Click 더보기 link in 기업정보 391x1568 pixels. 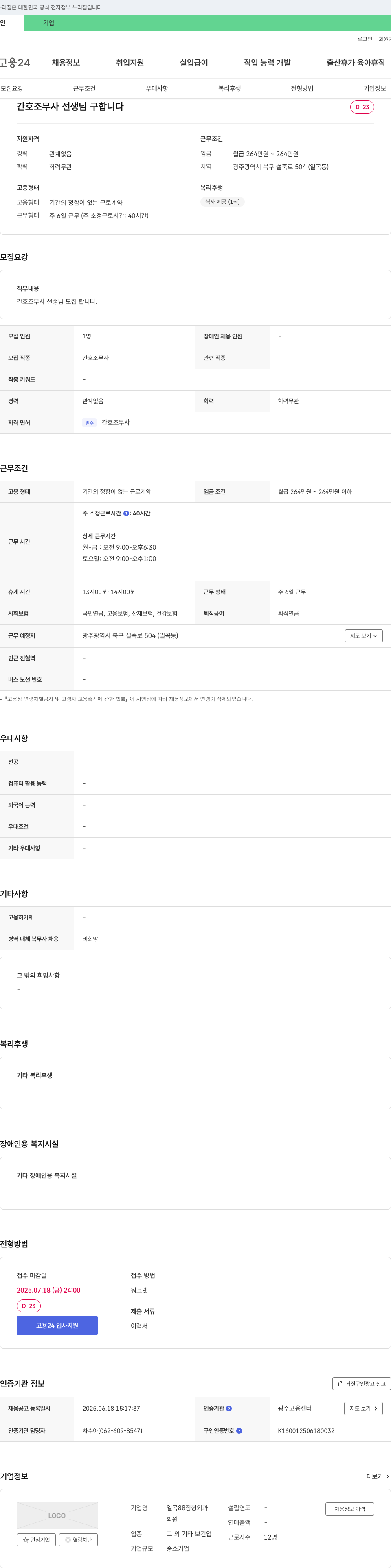[378, 1477]
